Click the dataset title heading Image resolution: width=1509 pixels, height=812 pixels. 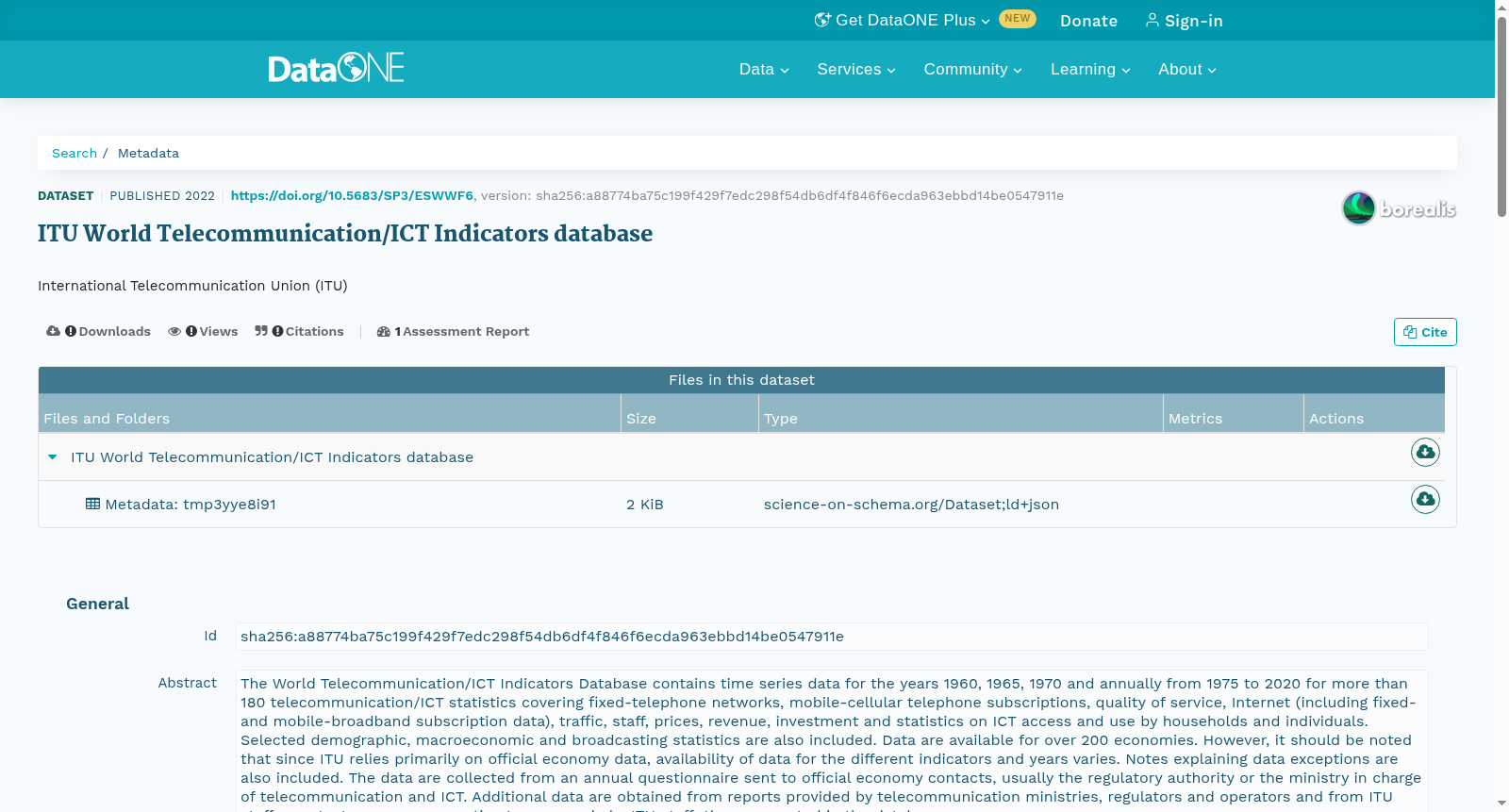coord(345,234)
